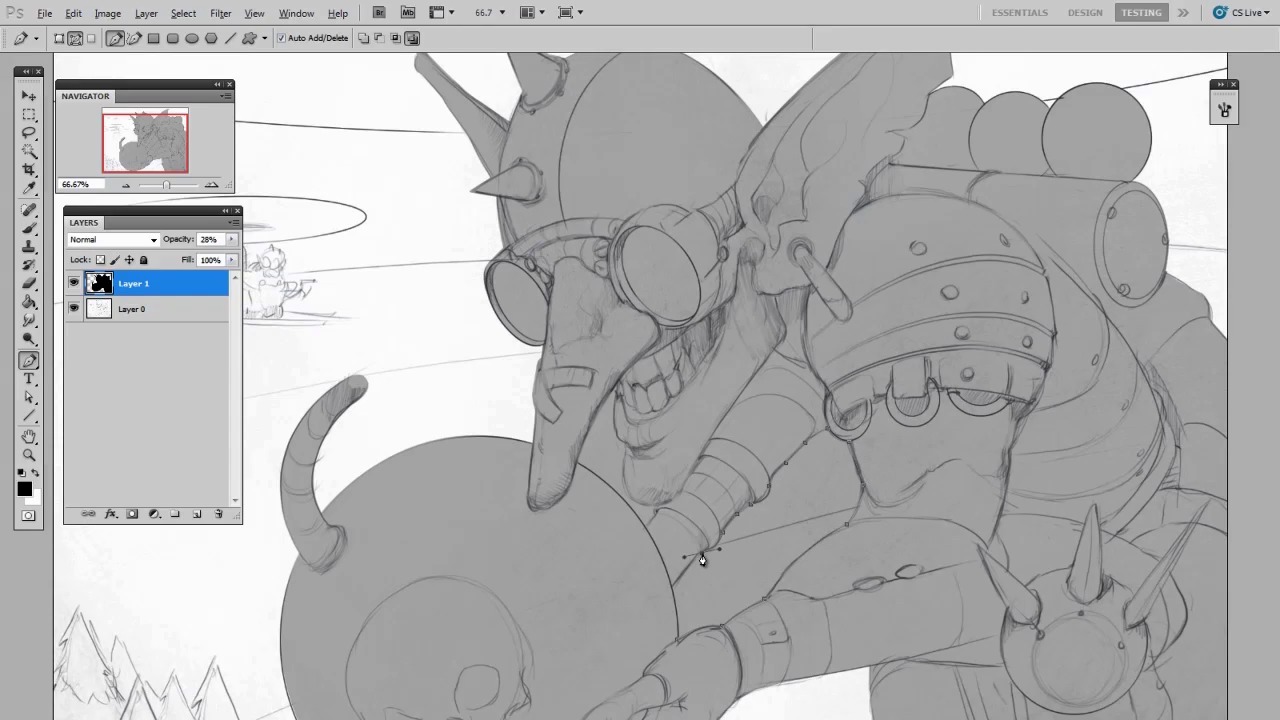Launch Adobe Bridge with Br icon
Image resolution: width=1280 pixels, height=720 pixels.
[x=379, y=12]
